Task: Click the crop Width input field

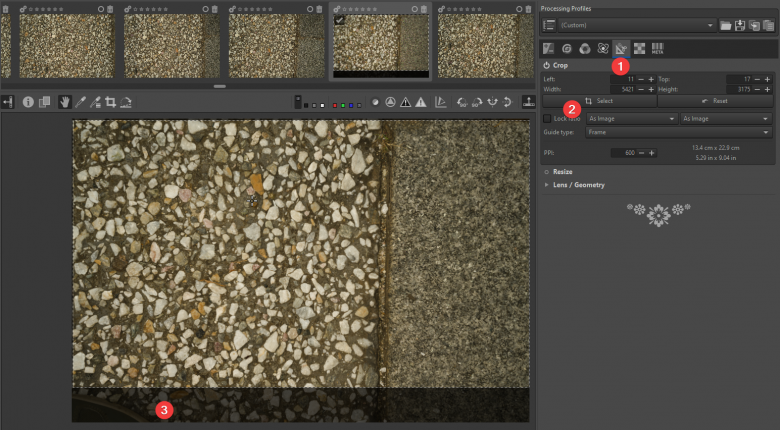Action: pos(623,90)
